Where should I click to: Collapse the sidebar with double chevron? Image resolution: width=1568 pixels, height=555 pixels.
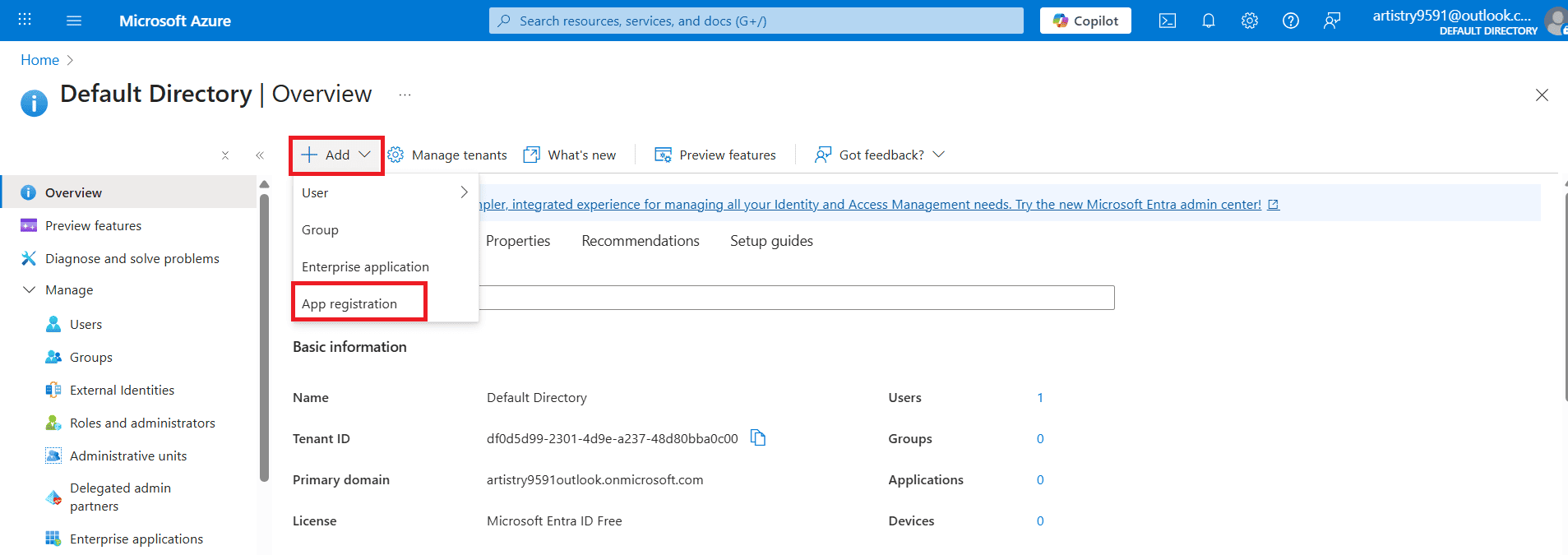point(260,155)
